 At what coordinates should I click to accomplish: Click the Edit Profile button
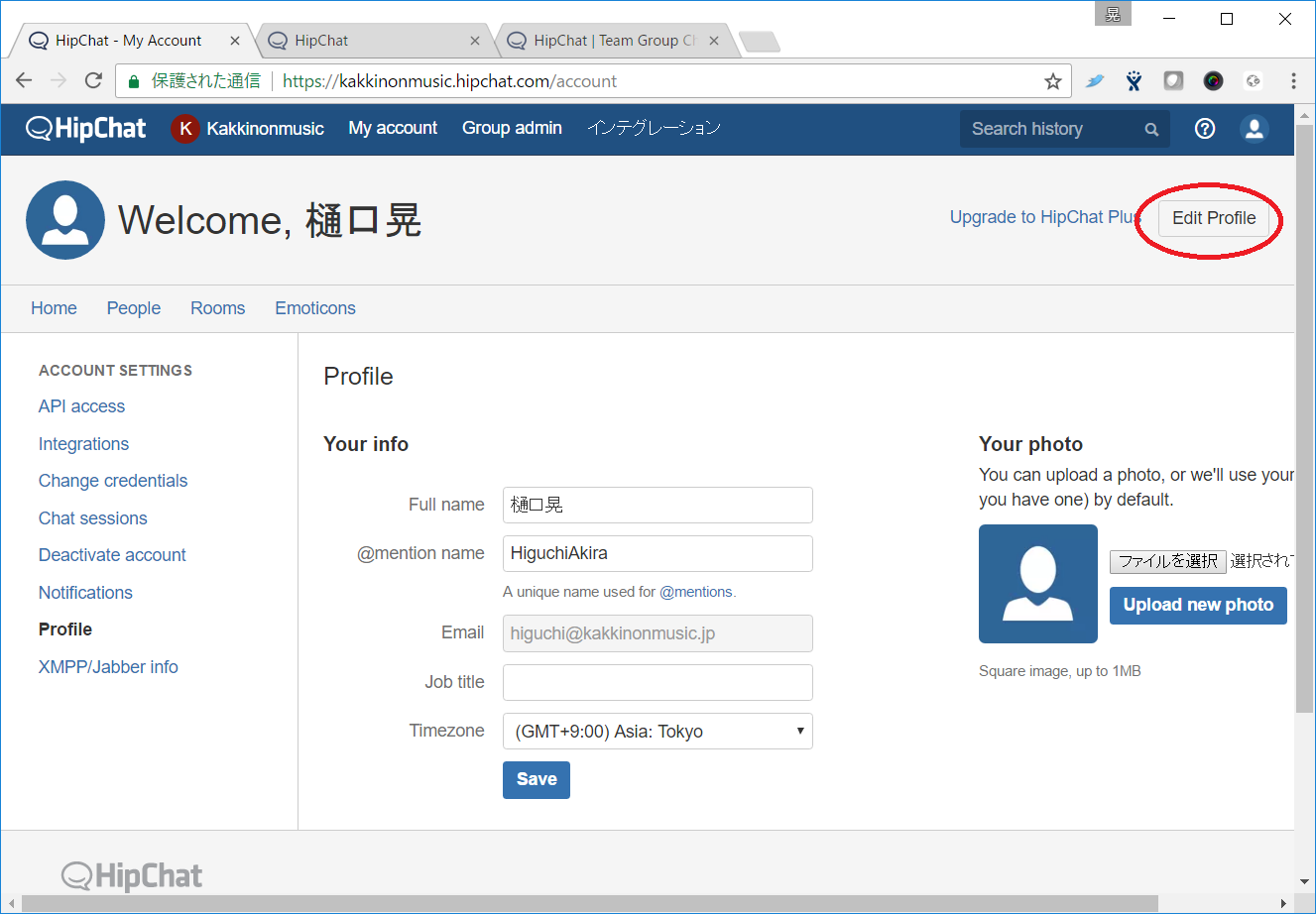1214,218
